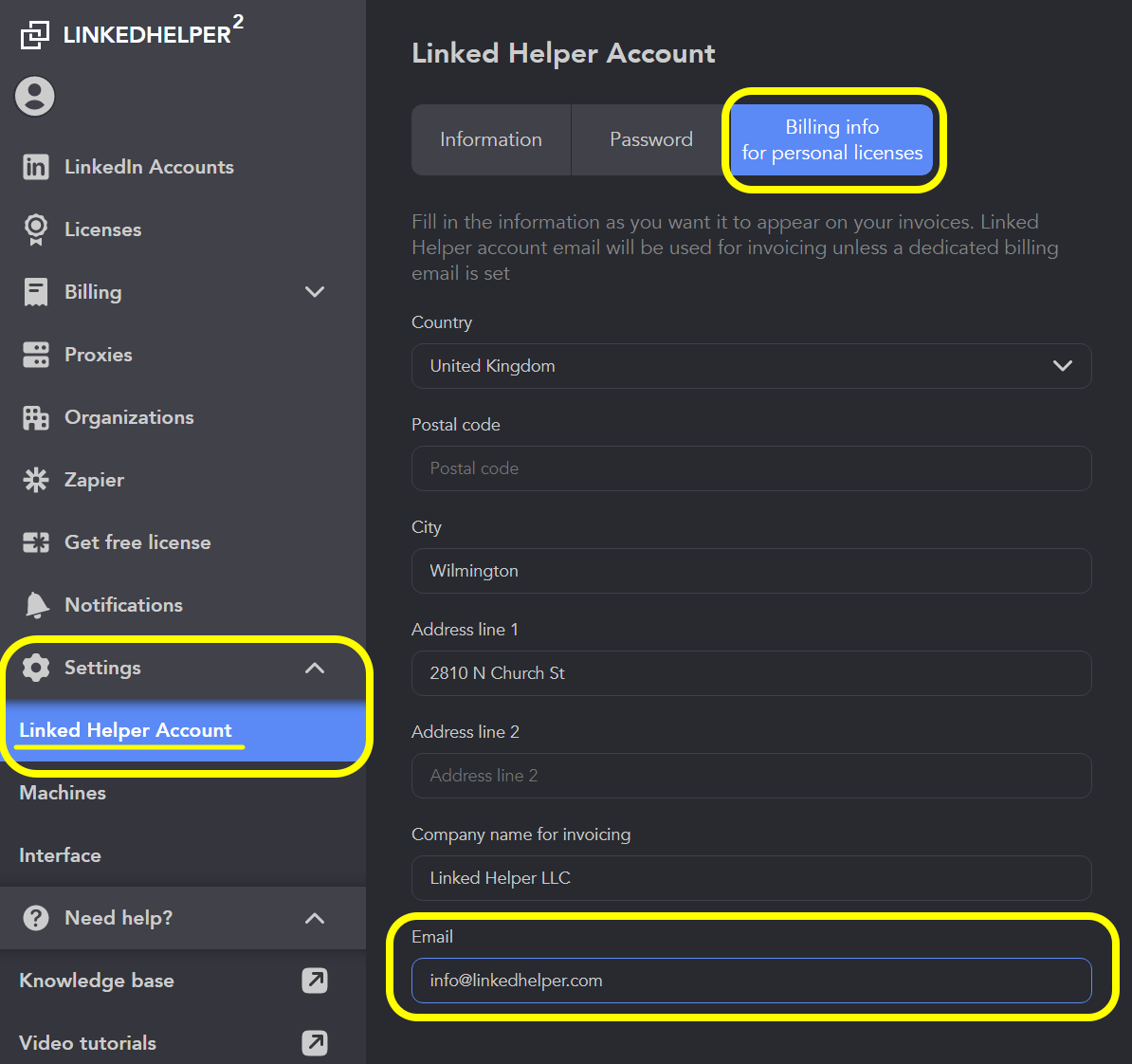Open Organizations using the building icon
The width and height of the screenshot is (1132, 1064).
pos(36,417)
